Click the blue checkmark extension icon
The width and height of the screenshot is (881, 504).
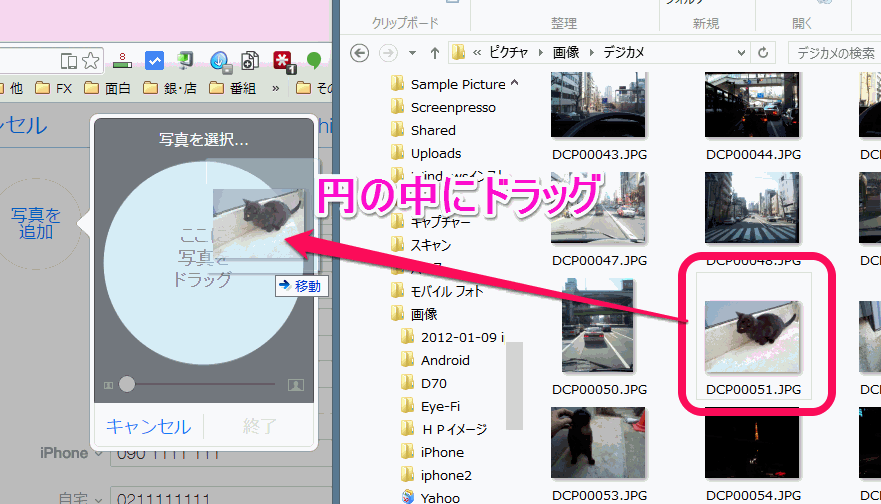155,61
